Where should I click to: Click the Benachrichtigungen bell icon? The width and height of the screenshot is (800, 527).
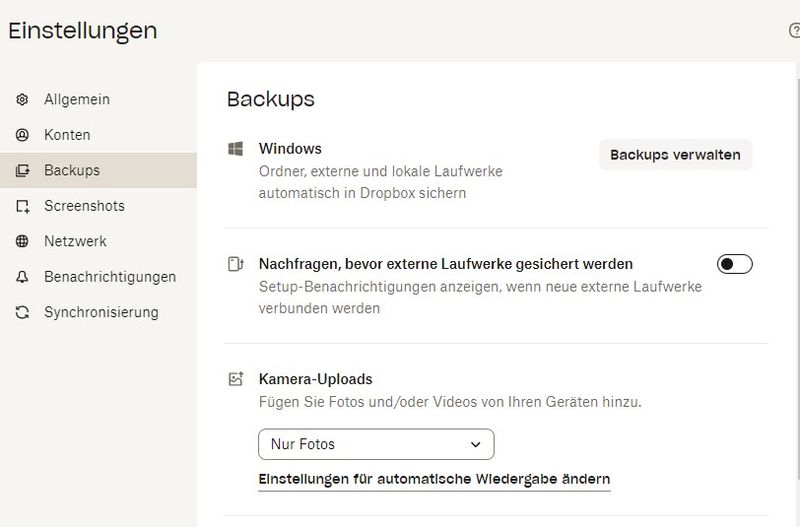click(x=22, y=277)
